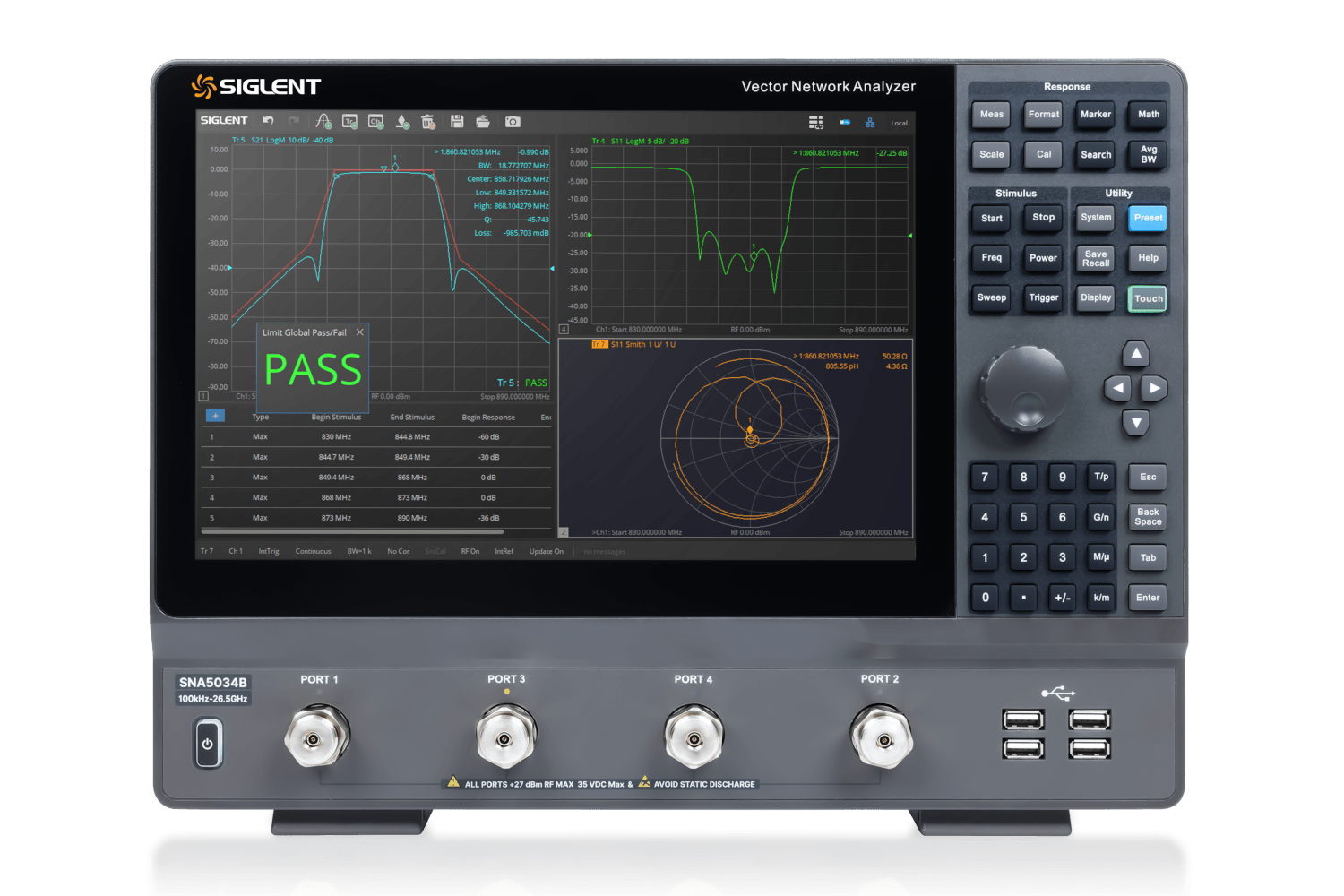The image size is (1344, 896).
Task: Click the undo arrow in the toolbar
Action: point(268,120)
